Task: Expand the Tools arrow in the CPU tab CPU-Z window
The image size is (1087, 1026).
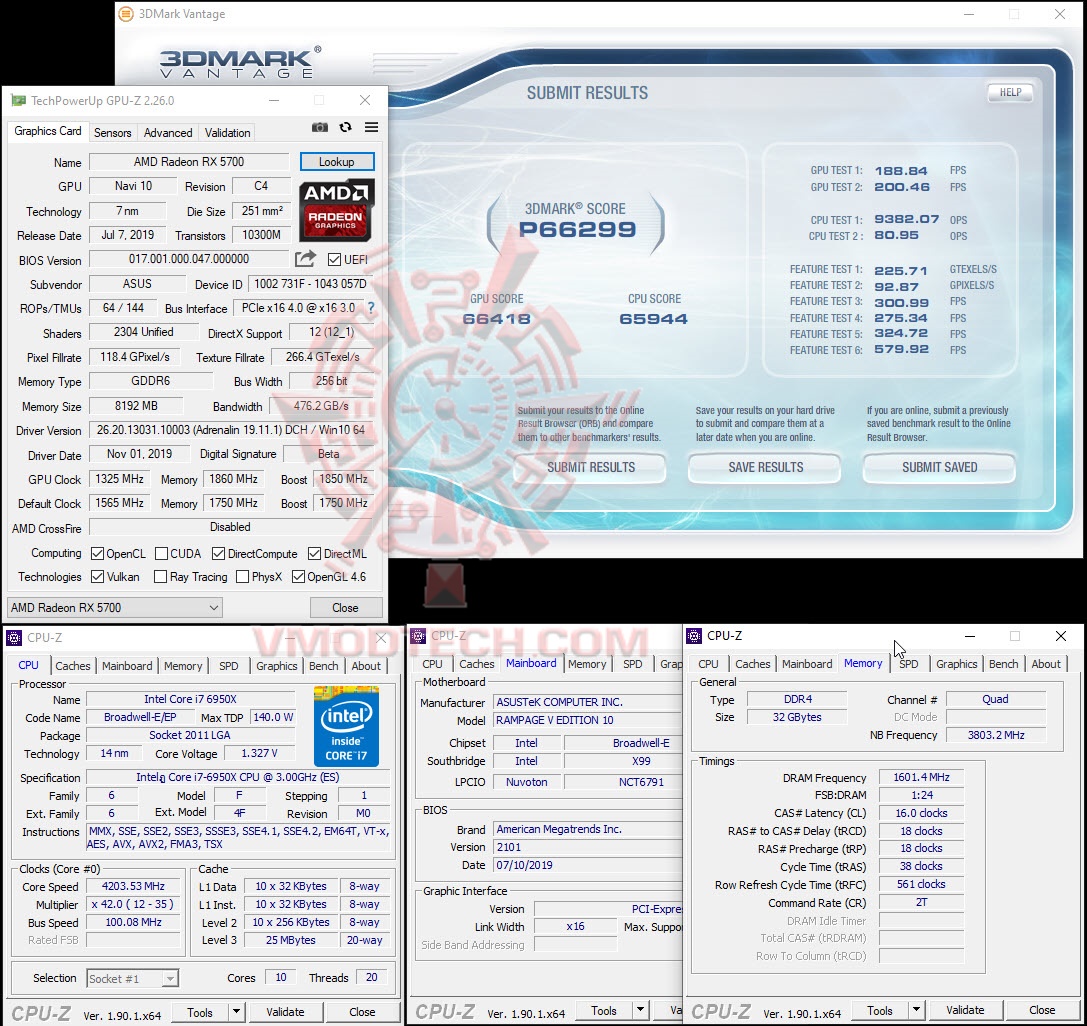Action: pos(236,1012)
